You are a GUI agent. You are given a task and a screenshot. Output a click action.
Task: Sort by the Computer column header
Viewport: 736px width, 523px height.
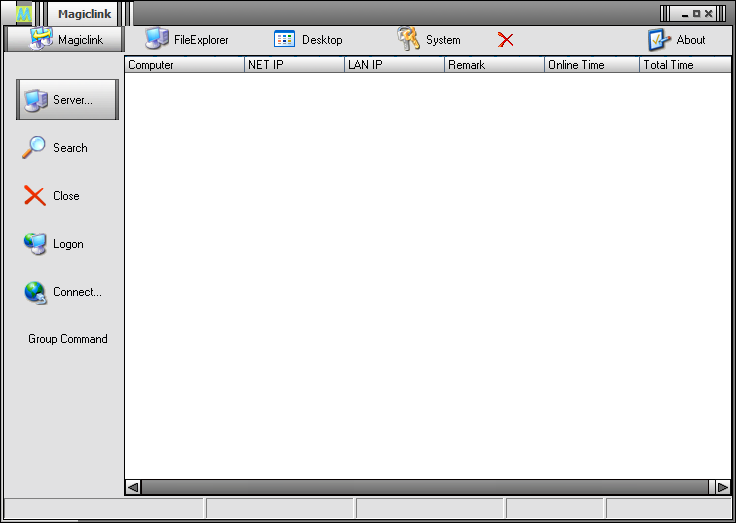[x=184, y=65]
